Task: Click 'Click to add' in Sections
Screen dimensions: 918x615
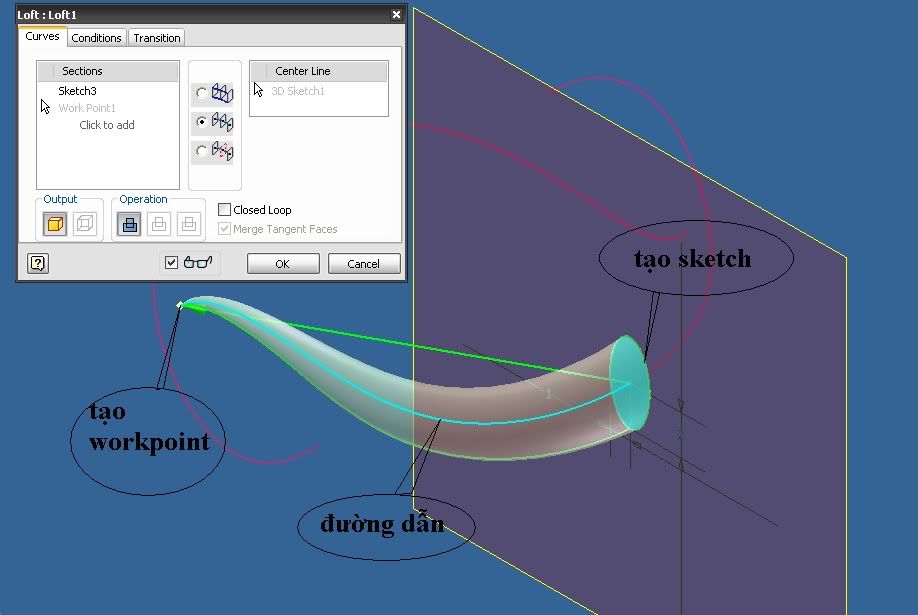Action: (x=107, y=125)
